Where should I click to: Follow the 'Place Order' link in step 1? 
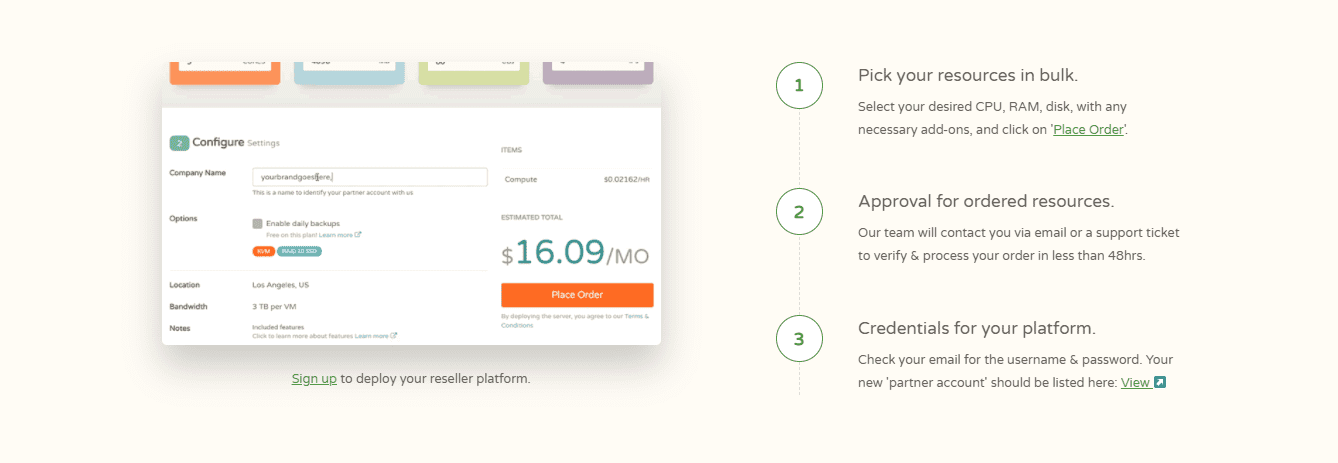tap(1089, 130)
